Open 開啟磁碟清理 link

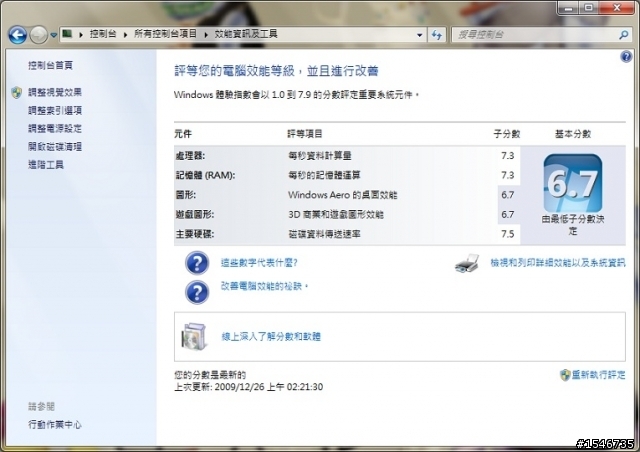tap(55, 146)
